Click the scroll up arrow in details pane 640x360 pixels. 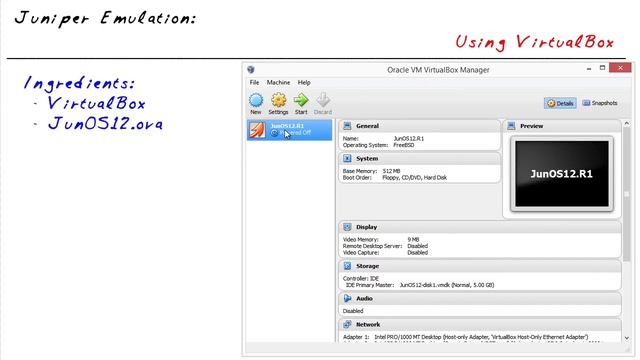[627, 123]
